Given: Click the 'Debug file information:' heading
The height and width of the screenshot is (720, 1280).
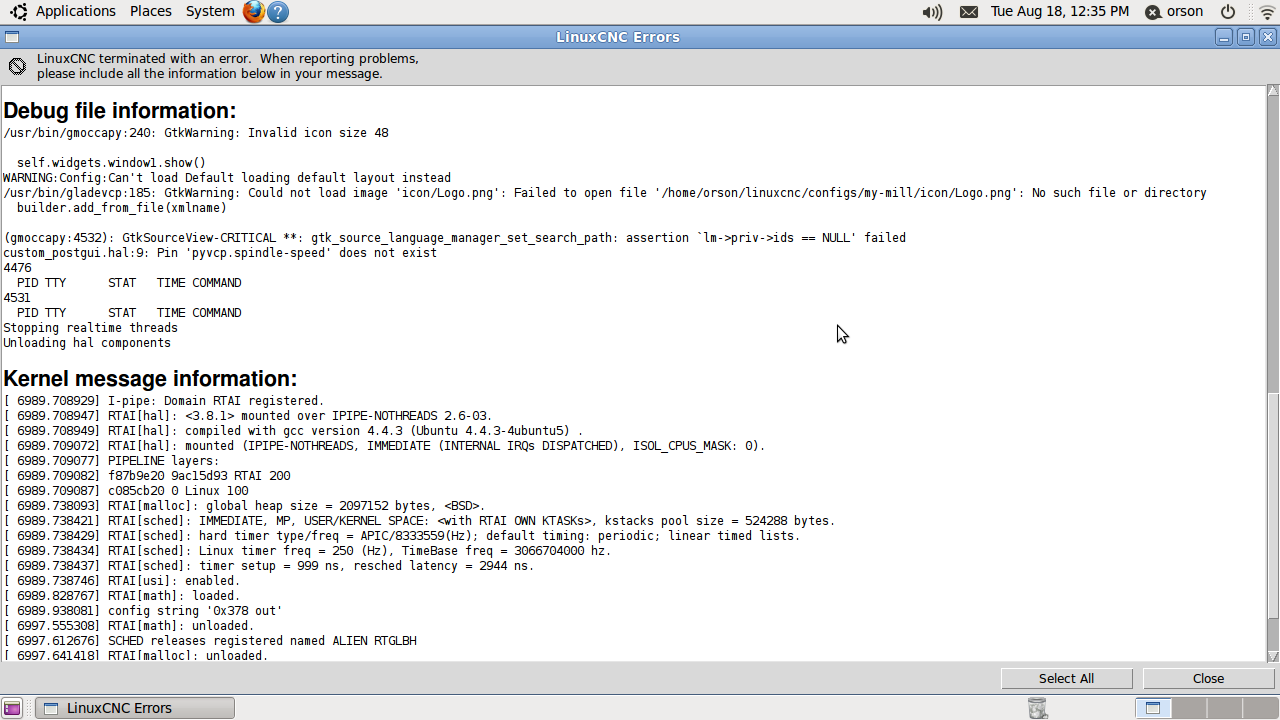Looking at the screenshot, I should tap(120, 110).
